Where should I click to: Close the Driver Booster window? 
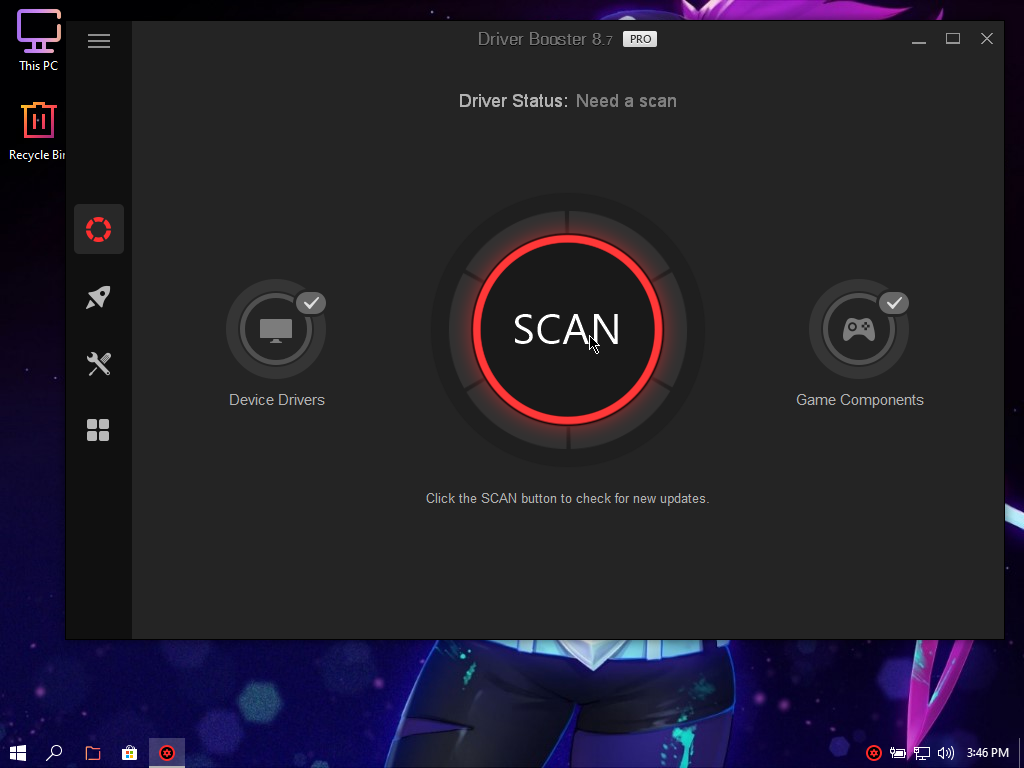click(x=987, y=39)
